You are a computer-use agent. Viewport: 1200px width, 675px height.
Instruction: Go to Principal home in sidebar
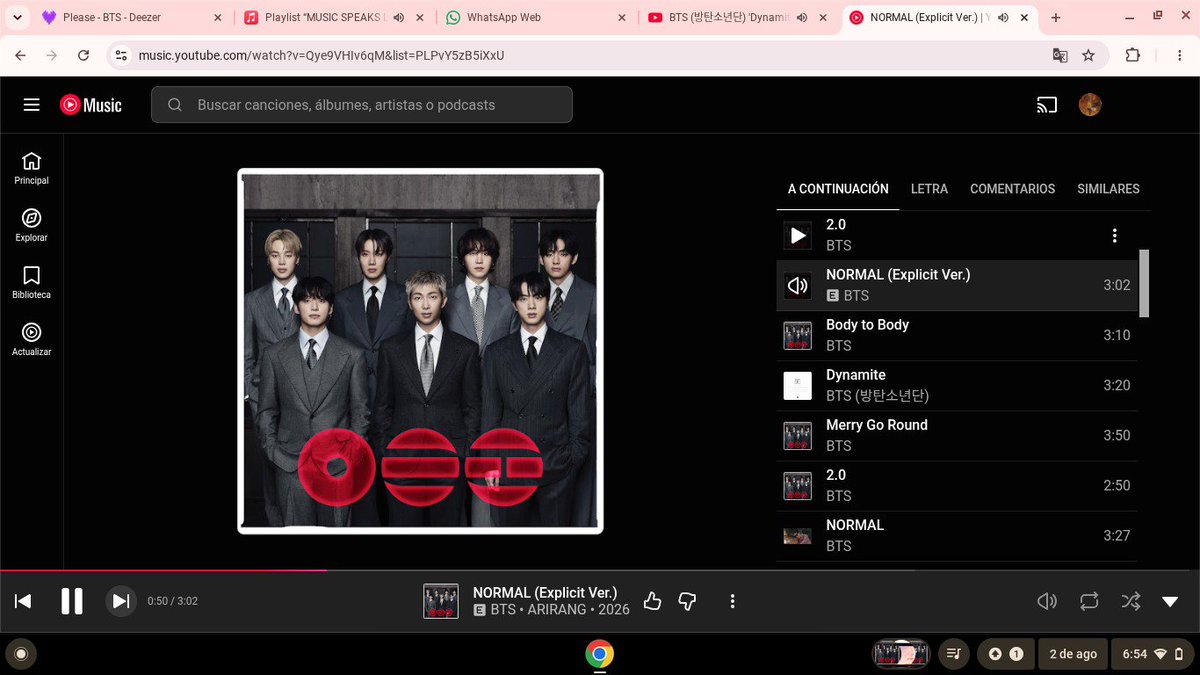point(32,168)
